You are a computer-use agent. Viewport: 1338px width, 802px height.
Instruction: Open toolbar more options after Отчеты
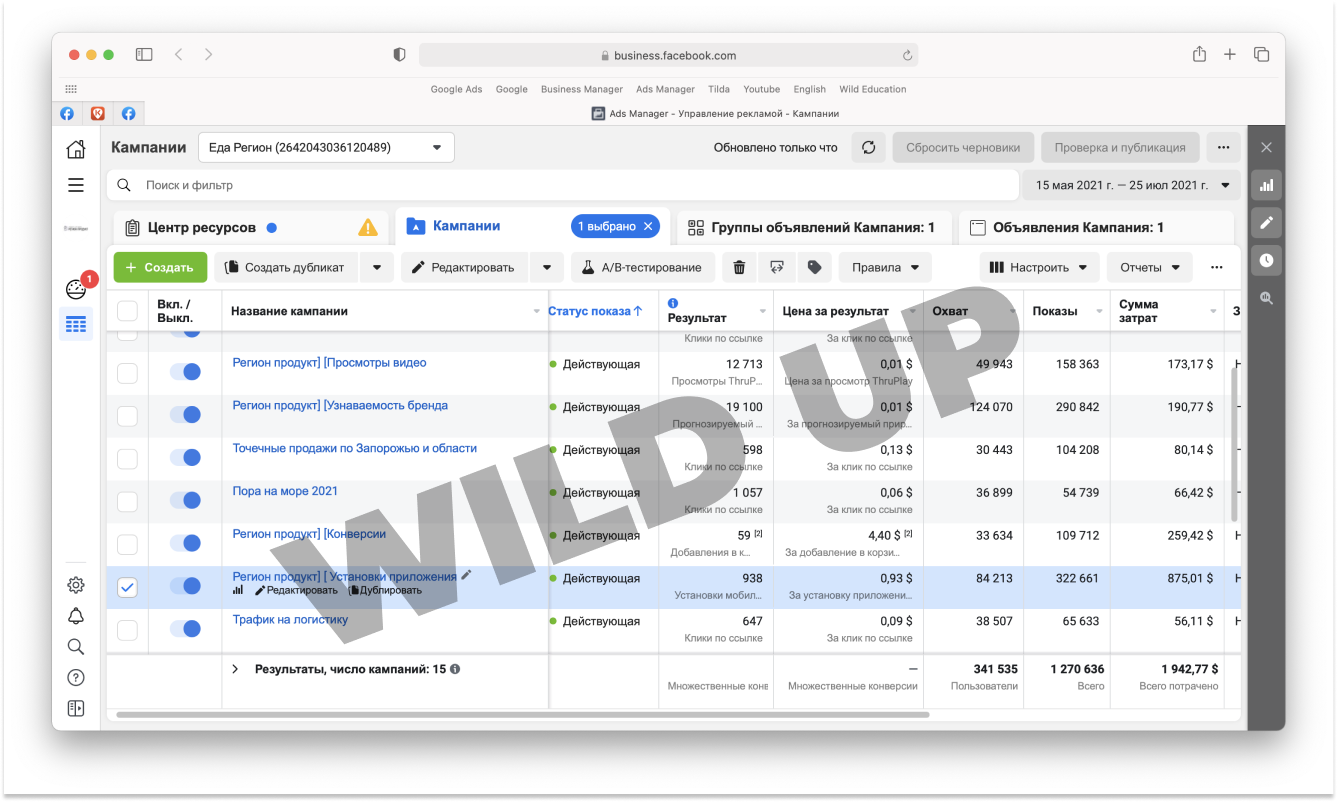[x=1216, y=267]
